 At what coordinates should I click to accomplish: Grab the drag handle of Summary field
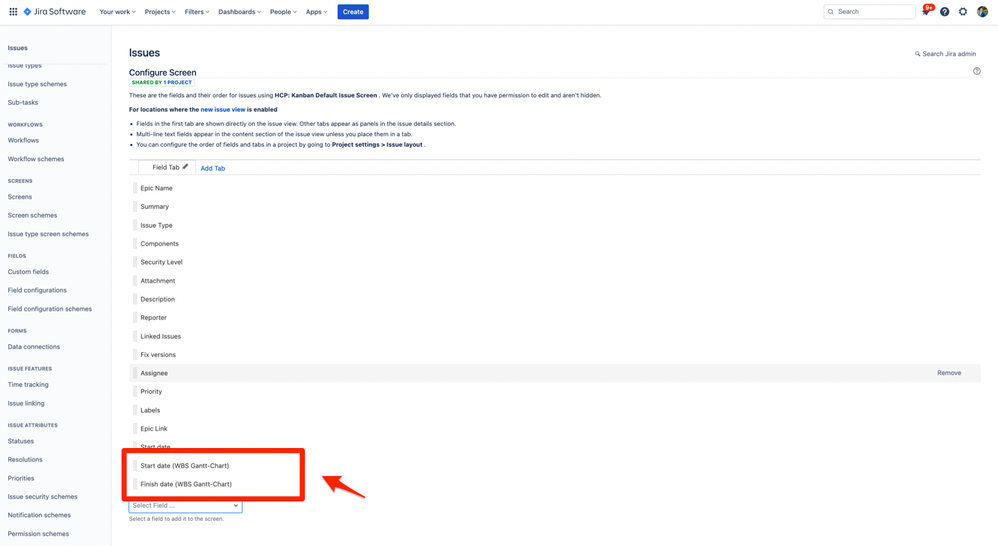tap(135, 206)
